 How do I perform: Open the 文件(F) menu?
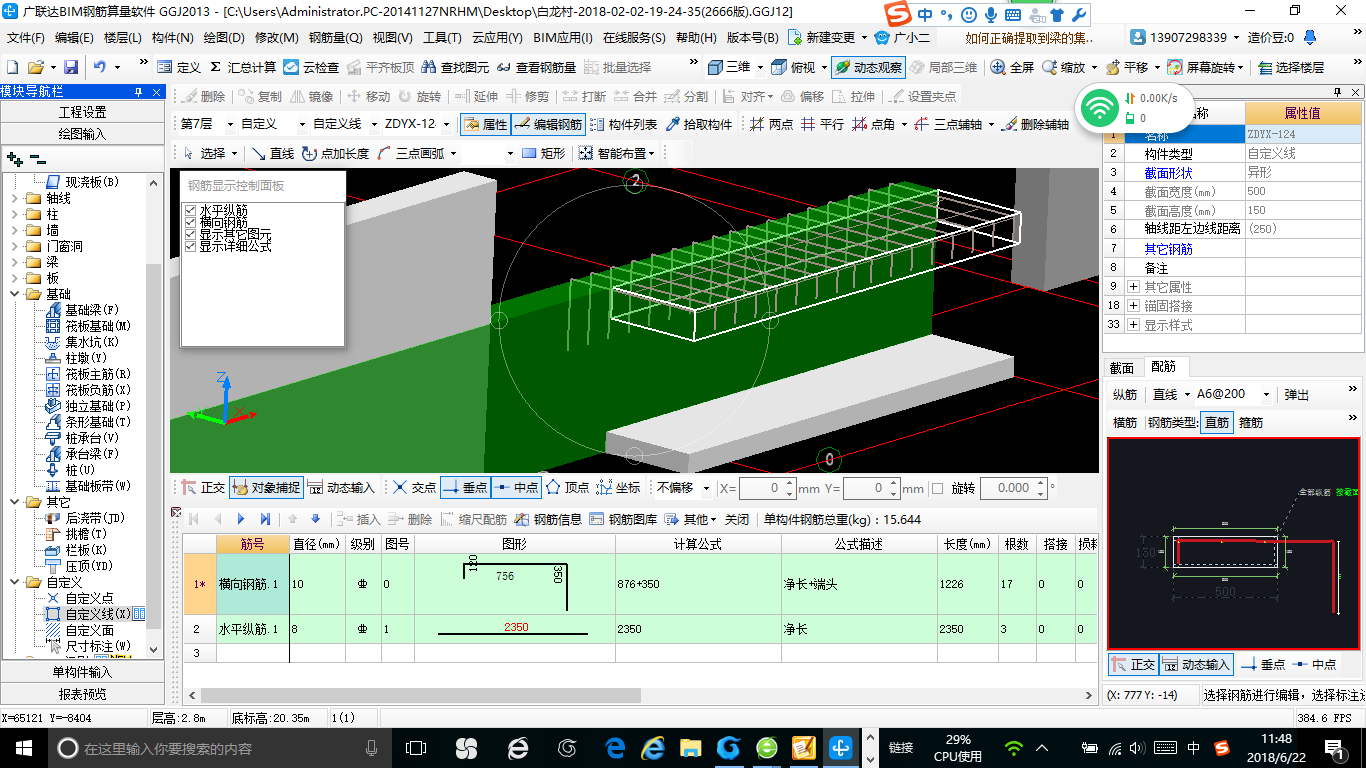pos(26,38)
